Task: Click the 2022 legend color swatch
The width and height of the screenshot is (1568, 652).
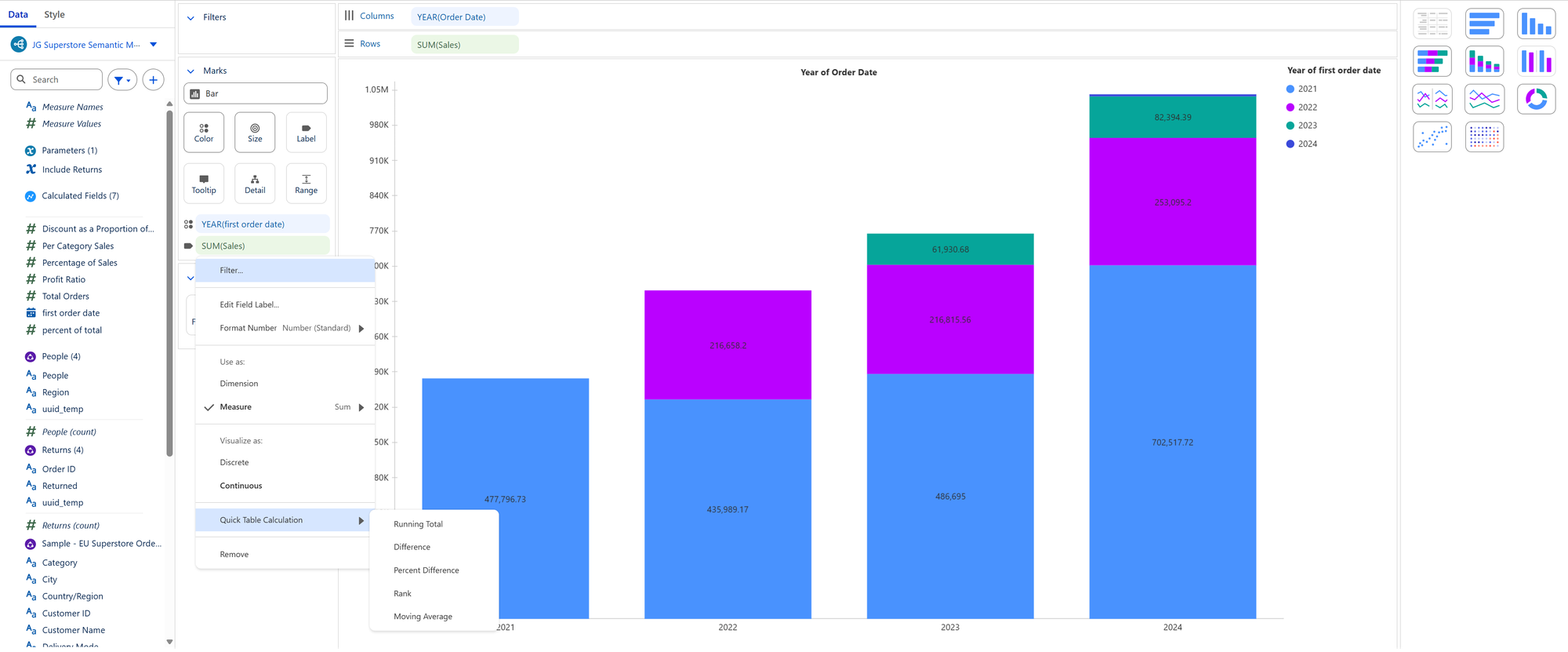Action: pos(1290,107)
